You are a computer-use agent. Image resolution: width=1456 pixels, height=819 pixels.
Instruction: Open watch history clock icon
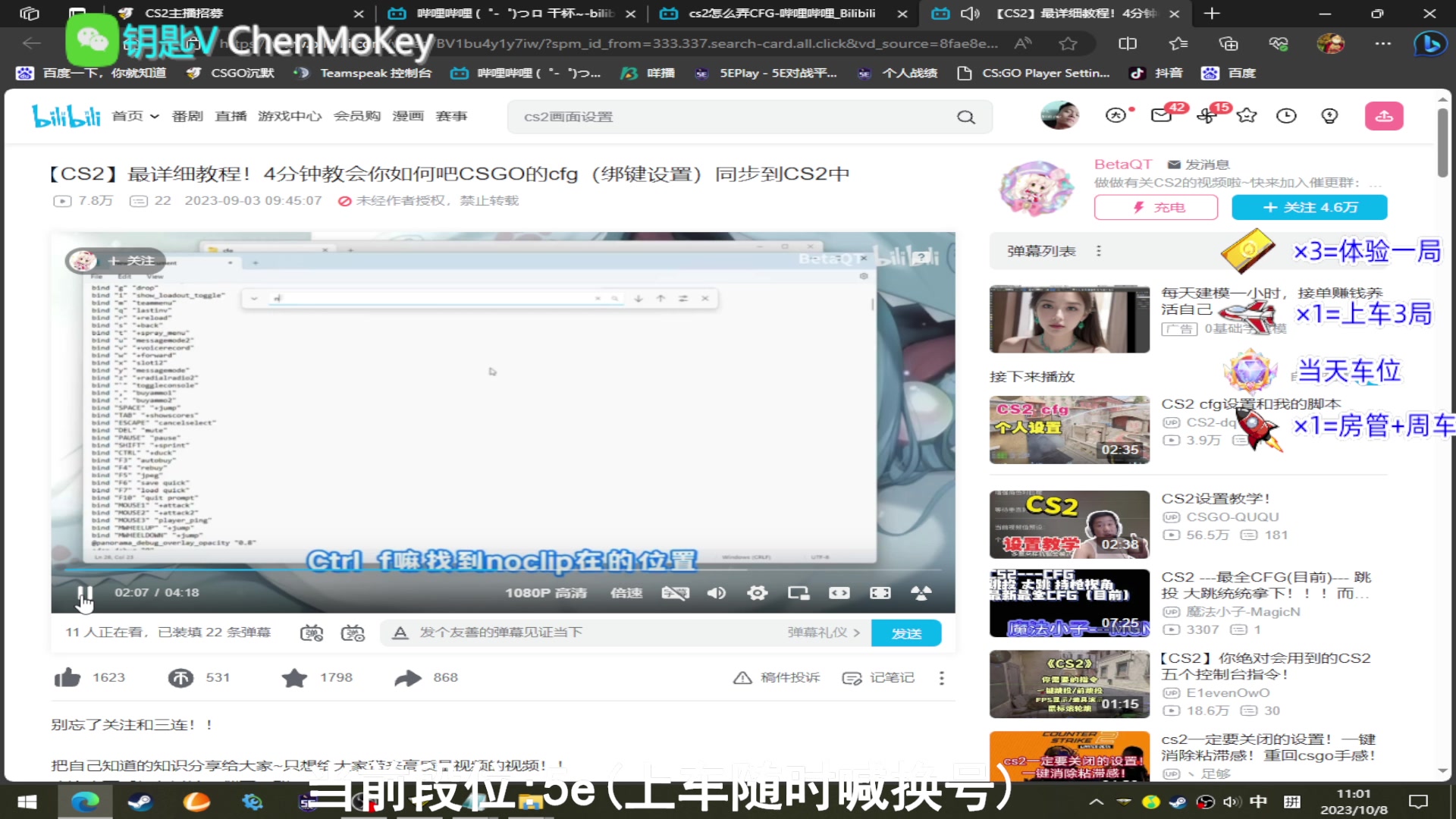click(1287, 115)
